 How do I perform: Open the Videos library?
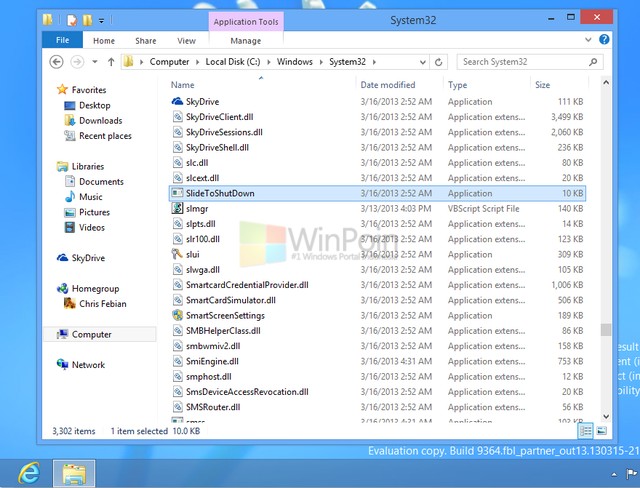click(92, 227)
